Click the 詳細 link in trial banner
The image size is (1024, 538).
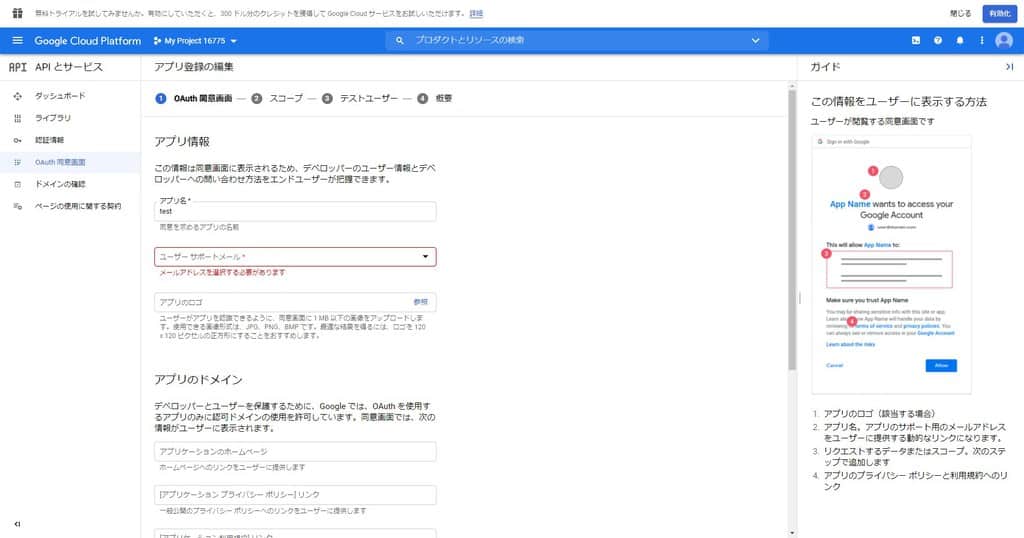(x=476, y=13)
